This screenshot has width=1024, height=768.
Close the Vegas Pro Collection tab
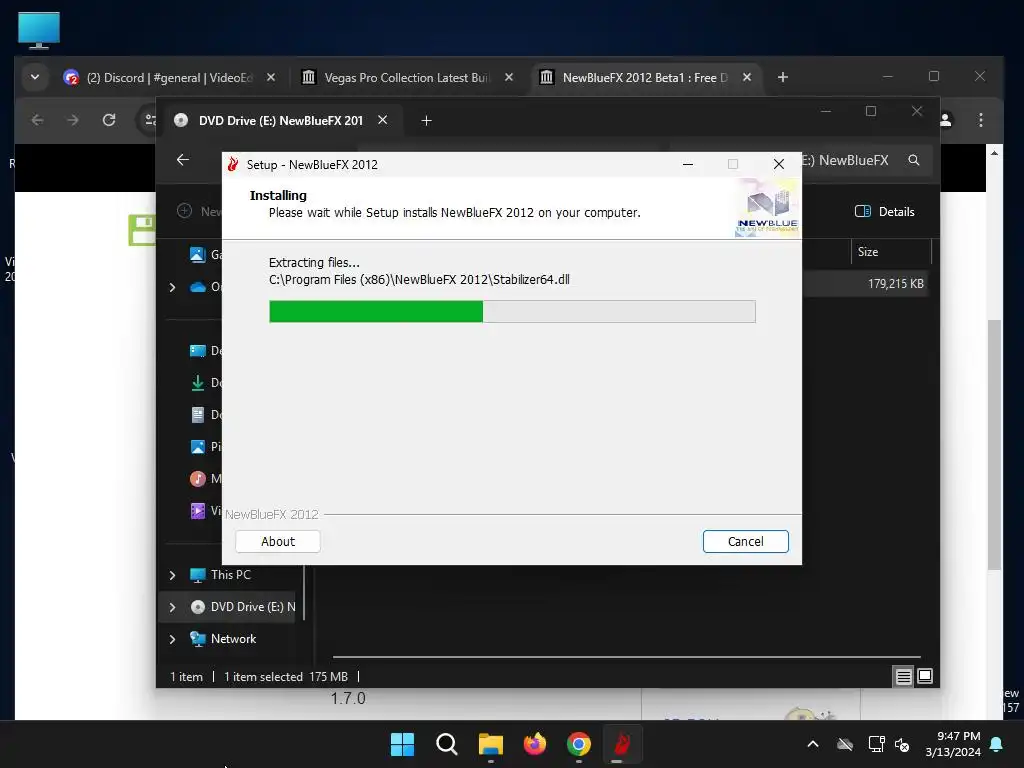click(x=509, y=78)
